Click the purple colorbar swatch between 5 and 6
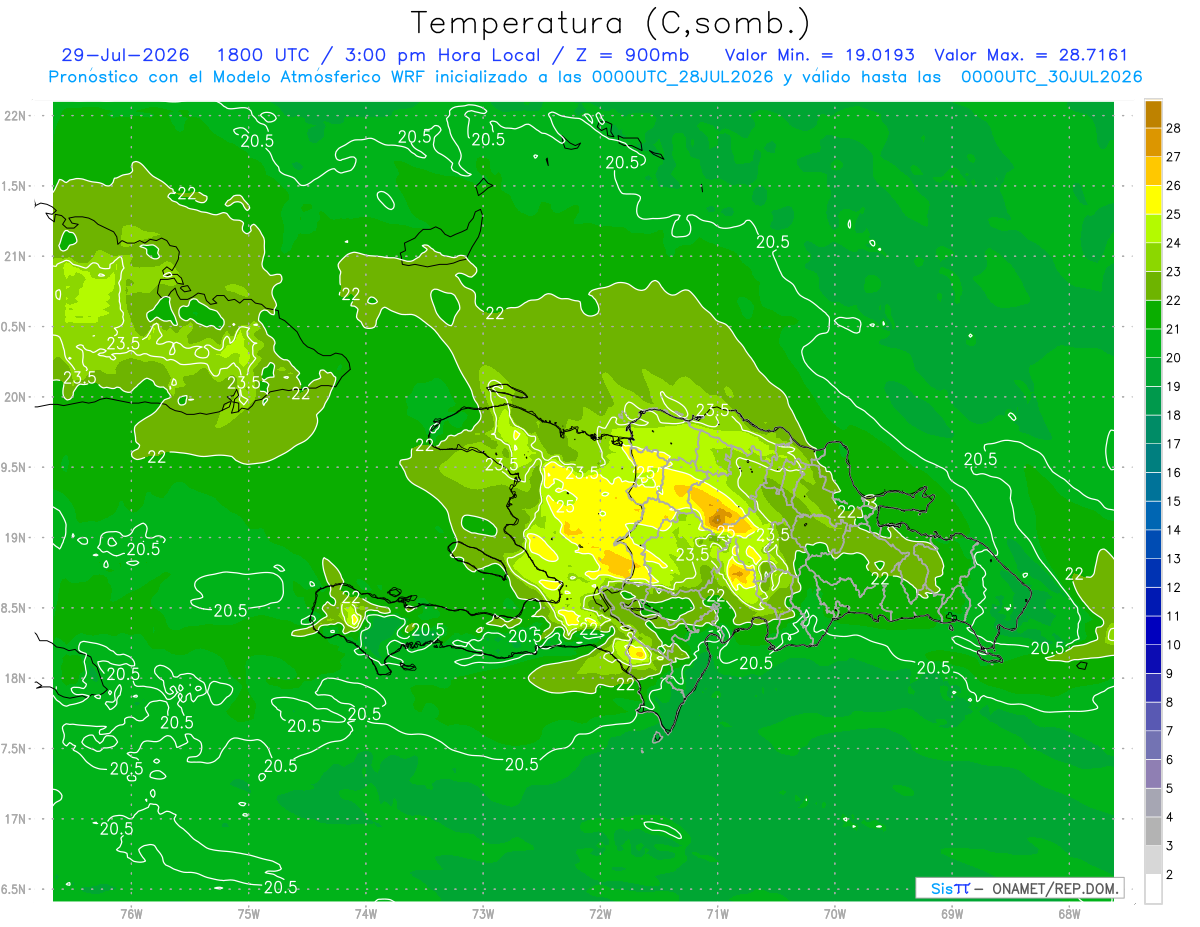1200x927 pixels. coord(1153,775)
